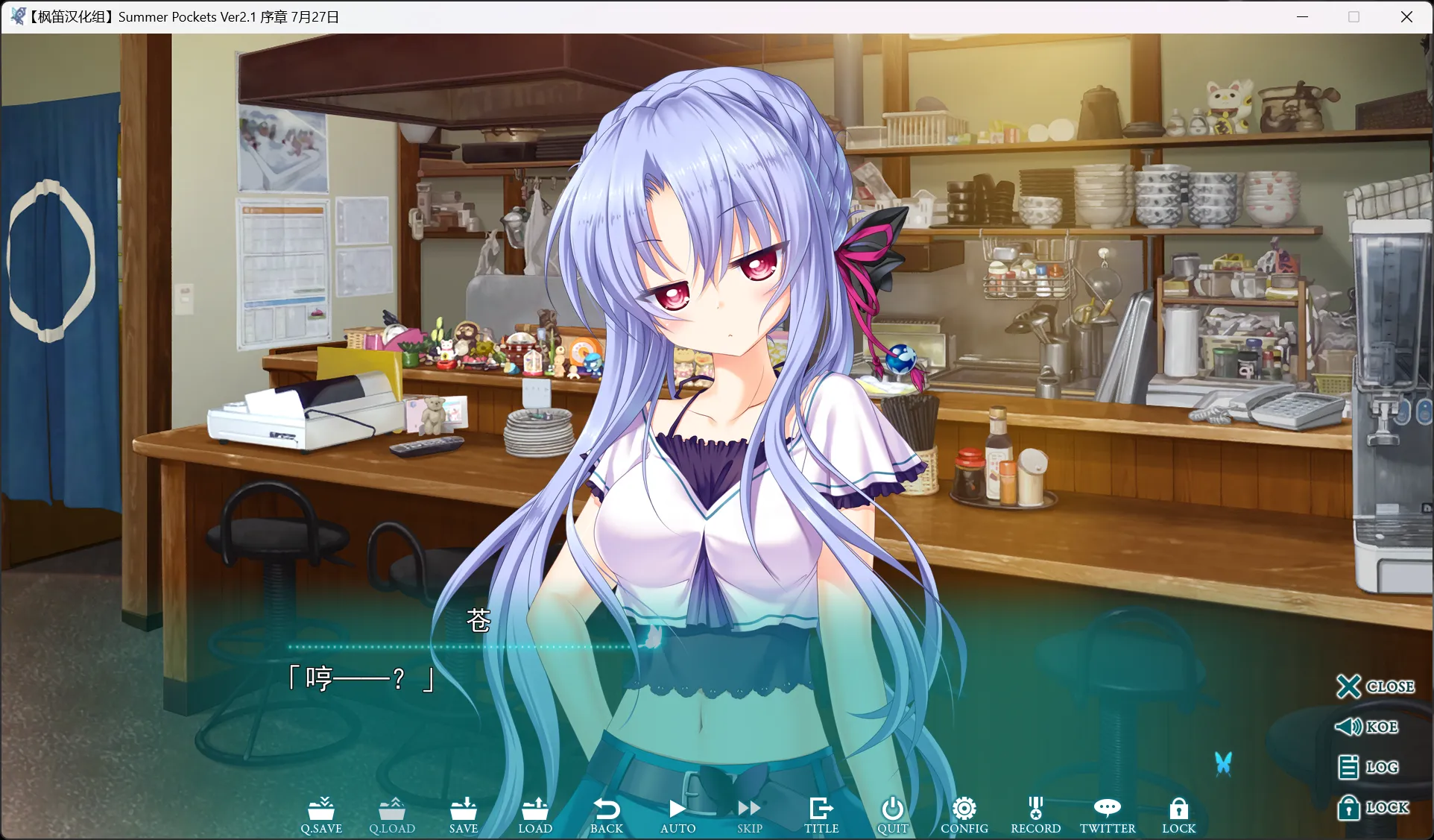Viewport: 1434px width, 840px height.
Task: Rewind text with the BACK icon
Action: pos(607,815)
